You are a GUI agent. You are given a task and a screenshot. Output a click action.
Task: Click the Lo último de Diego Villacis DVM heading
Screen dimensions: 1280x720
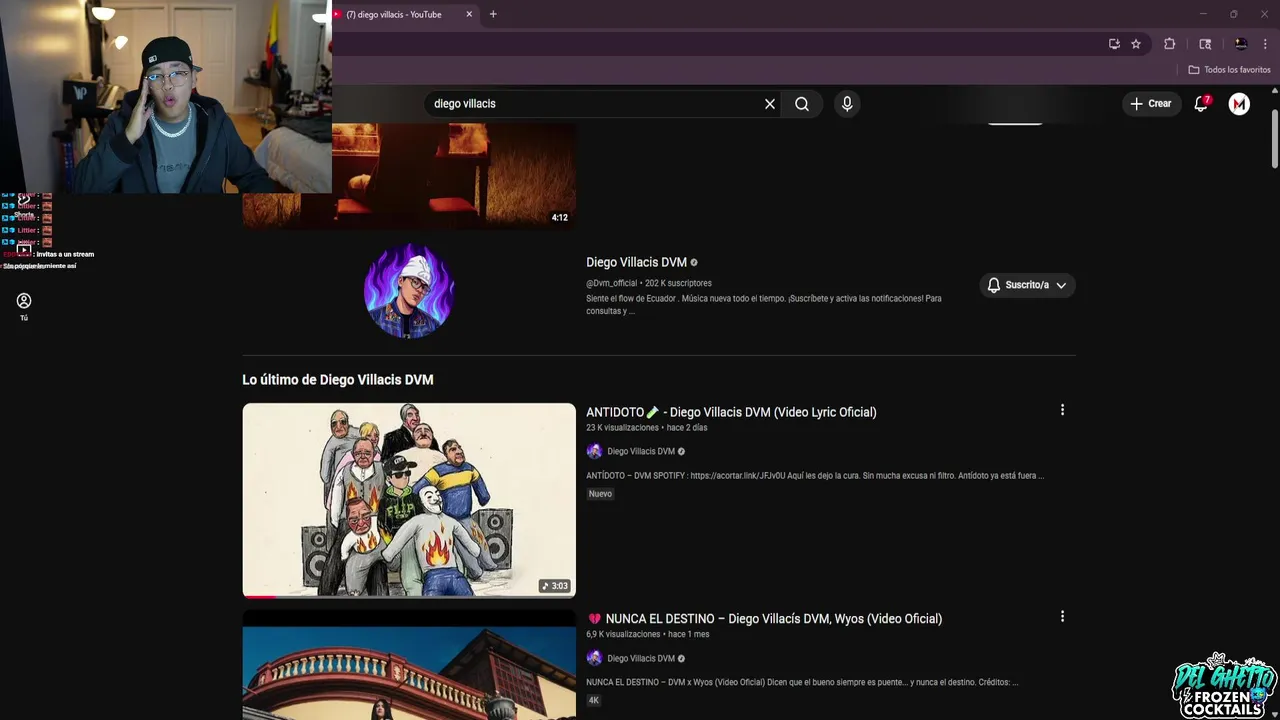pos(338,380)
